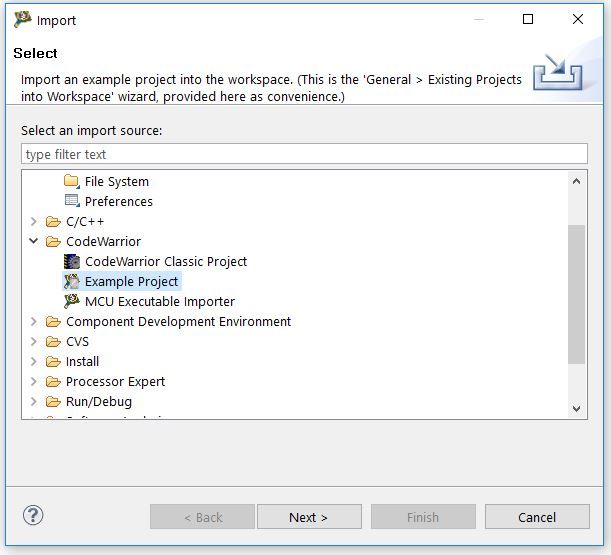Image resolution: width=611 pixels, height=555 pixels.
Task: Click the Processor Expert folder icon
Action: [x=53, y=382]
